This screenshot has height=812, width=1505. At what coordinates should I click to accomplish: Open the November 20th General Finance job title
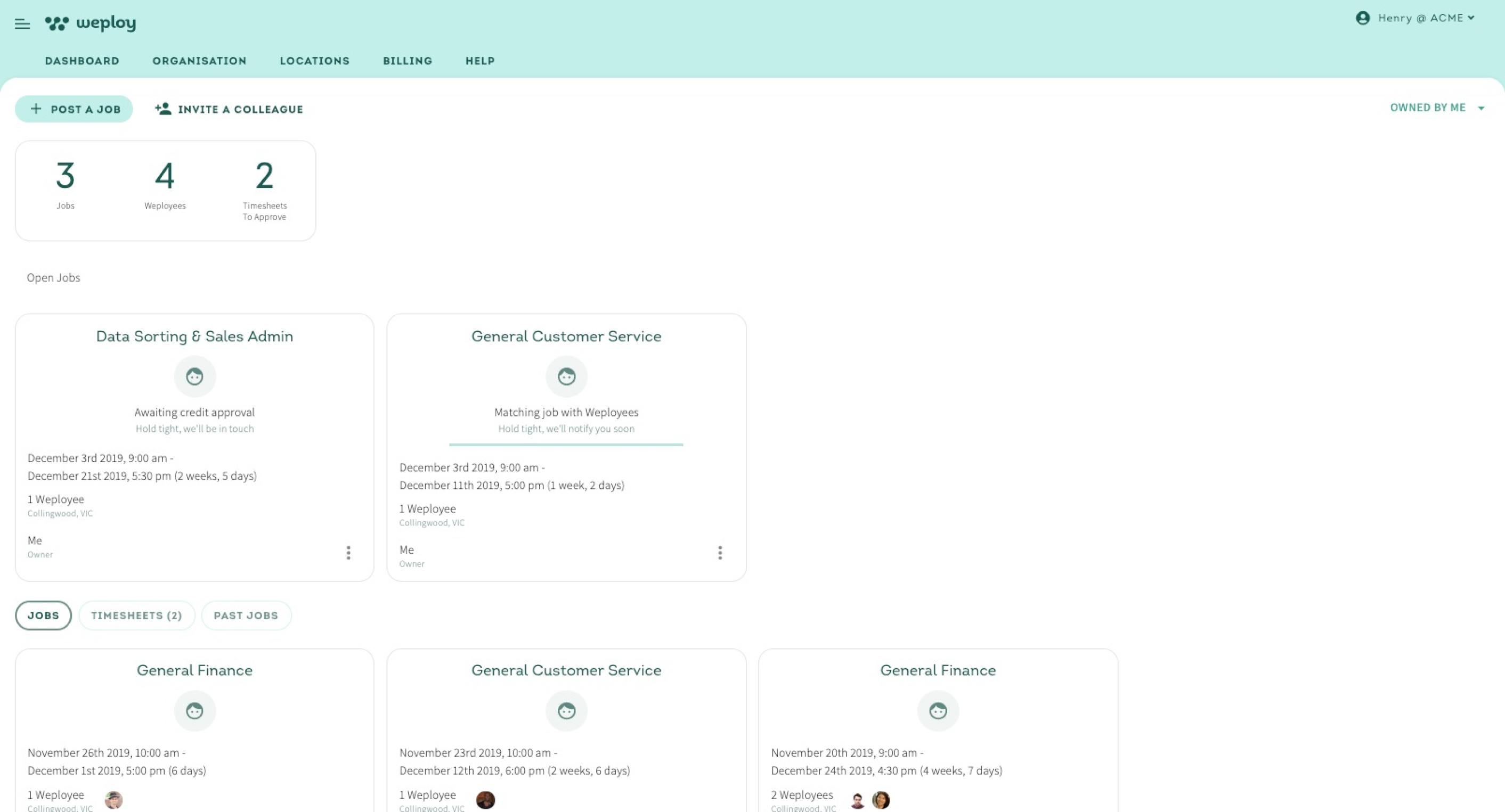(x=938, y=670)
